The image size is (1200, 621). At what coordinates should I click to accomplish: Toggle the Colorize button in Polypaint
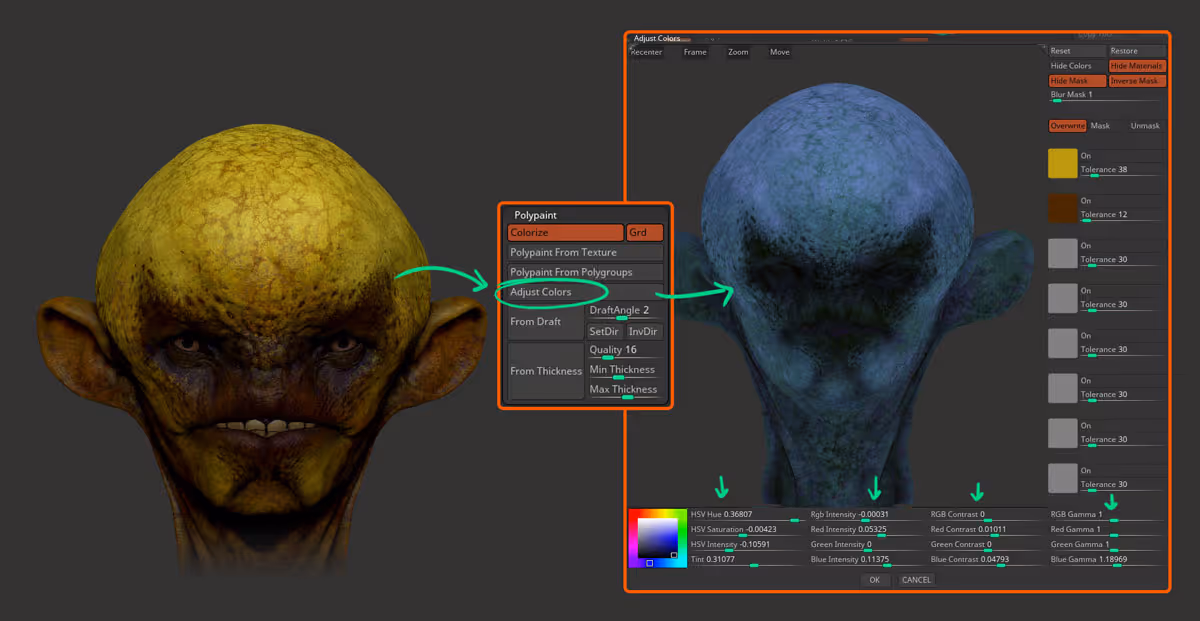[565, 232]
